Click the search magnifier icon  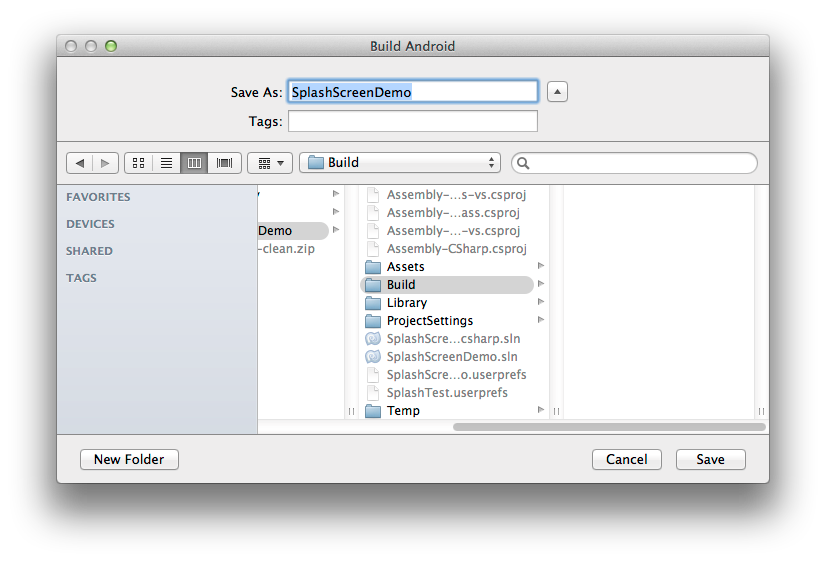coord(523,163)
